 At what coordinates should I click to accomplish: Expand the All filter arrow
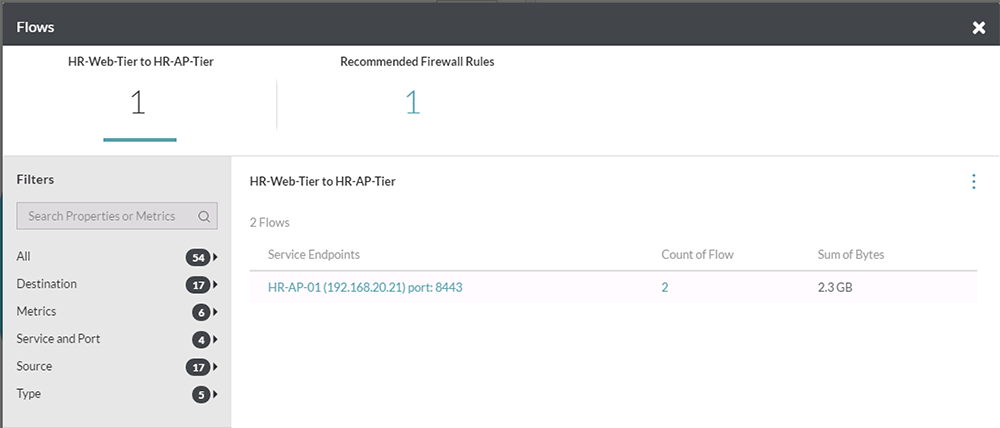[x=216, y=257]
